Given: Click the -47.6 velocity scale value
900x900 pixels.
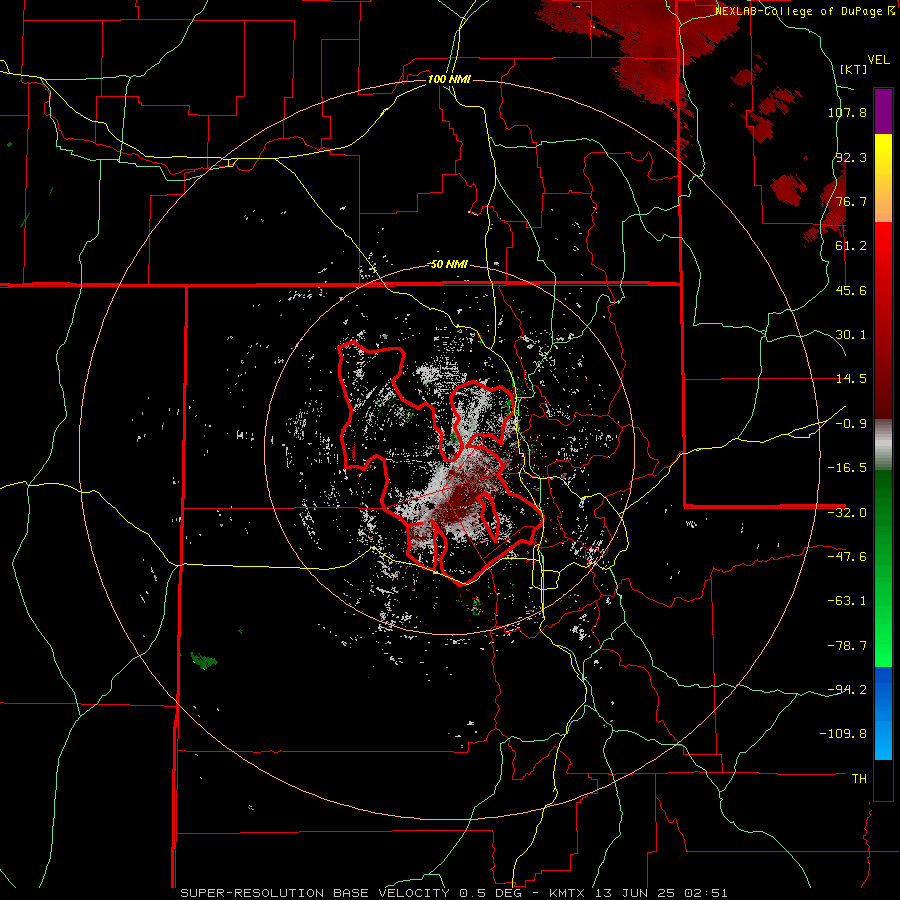Looking at the screenshot, I should 847,557.
